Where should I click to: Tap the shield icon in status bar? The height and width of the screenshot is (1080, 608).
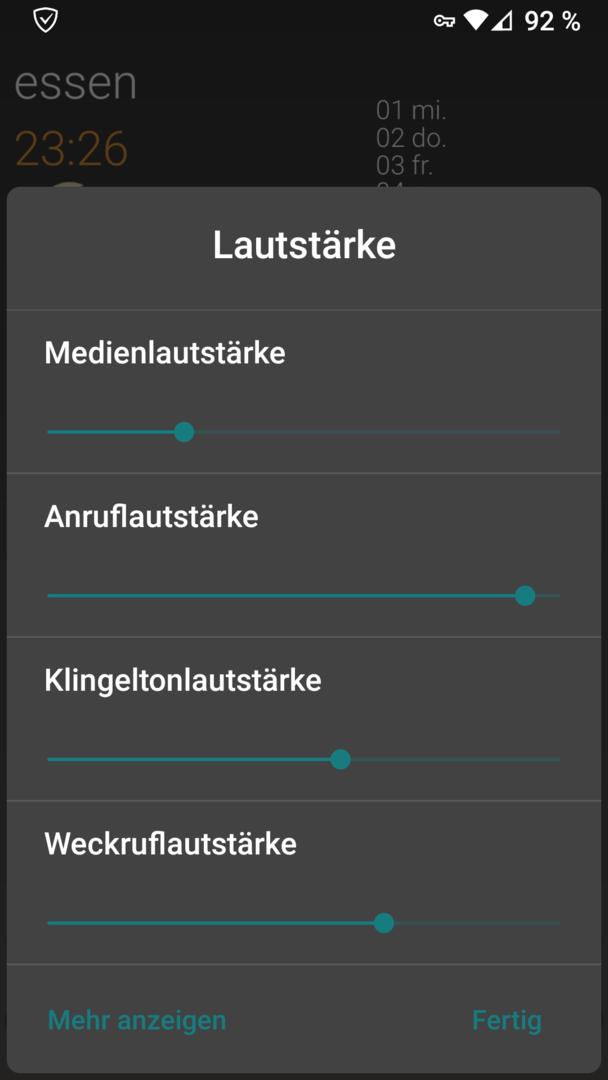[45, 20]
